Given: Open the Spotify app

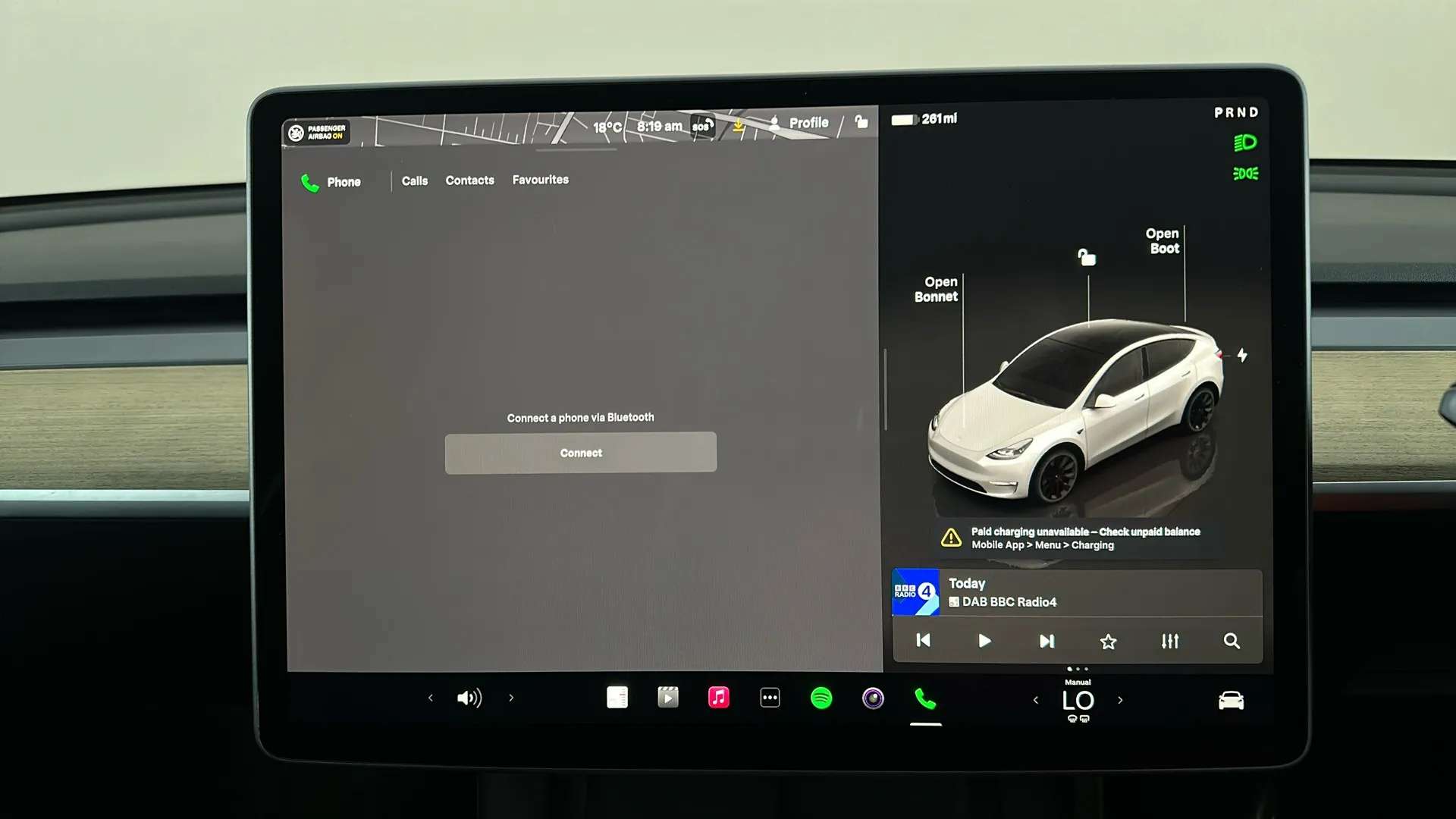Looking at the screenshot, I should pyautogui.click(x=821, y=698).
